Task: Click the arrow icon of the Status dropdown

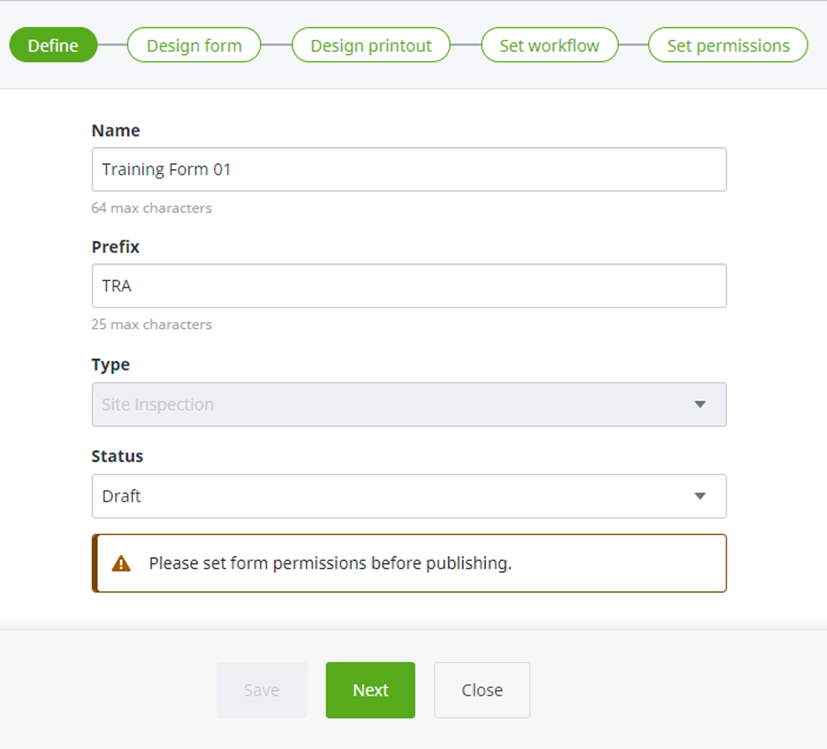Action: coord(700,496)
